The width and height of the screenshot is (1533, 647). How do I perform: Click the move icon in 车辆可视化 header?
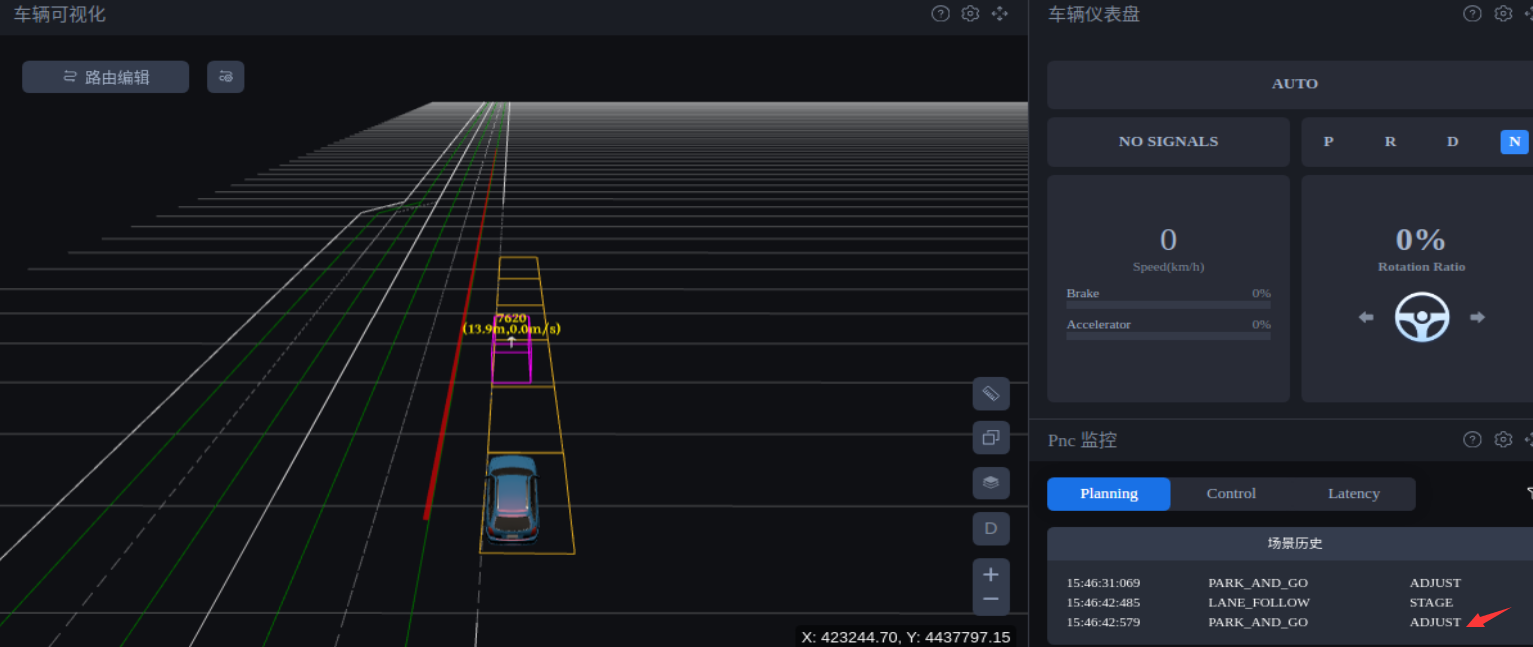click(x=1000, y=14)
